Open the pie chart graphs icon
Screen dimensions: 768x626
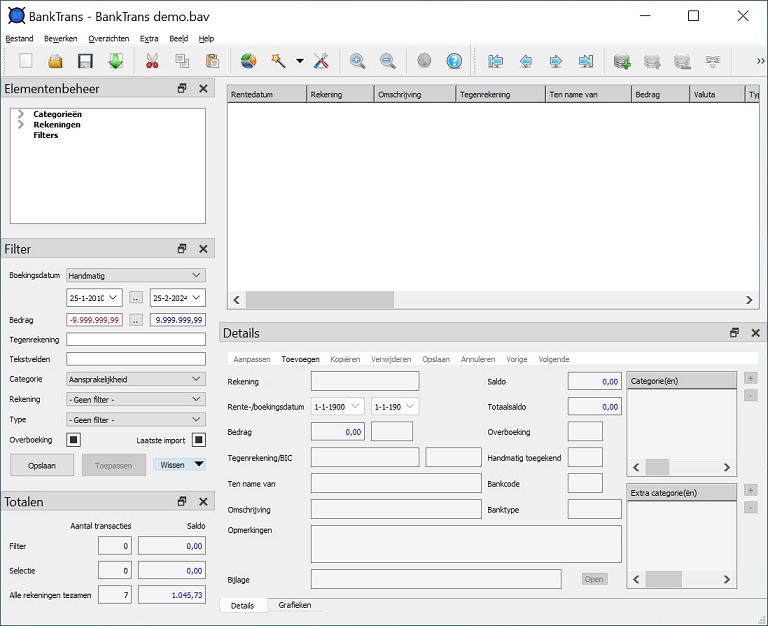point(249,61)
